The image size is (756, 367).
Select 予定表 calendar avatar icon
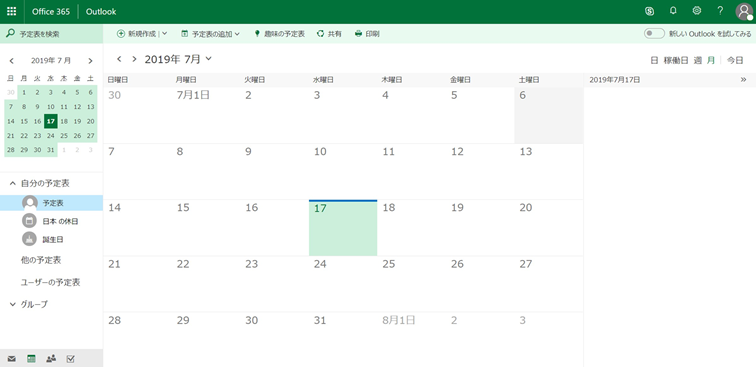pyautogui.click(x=30, y=203)
